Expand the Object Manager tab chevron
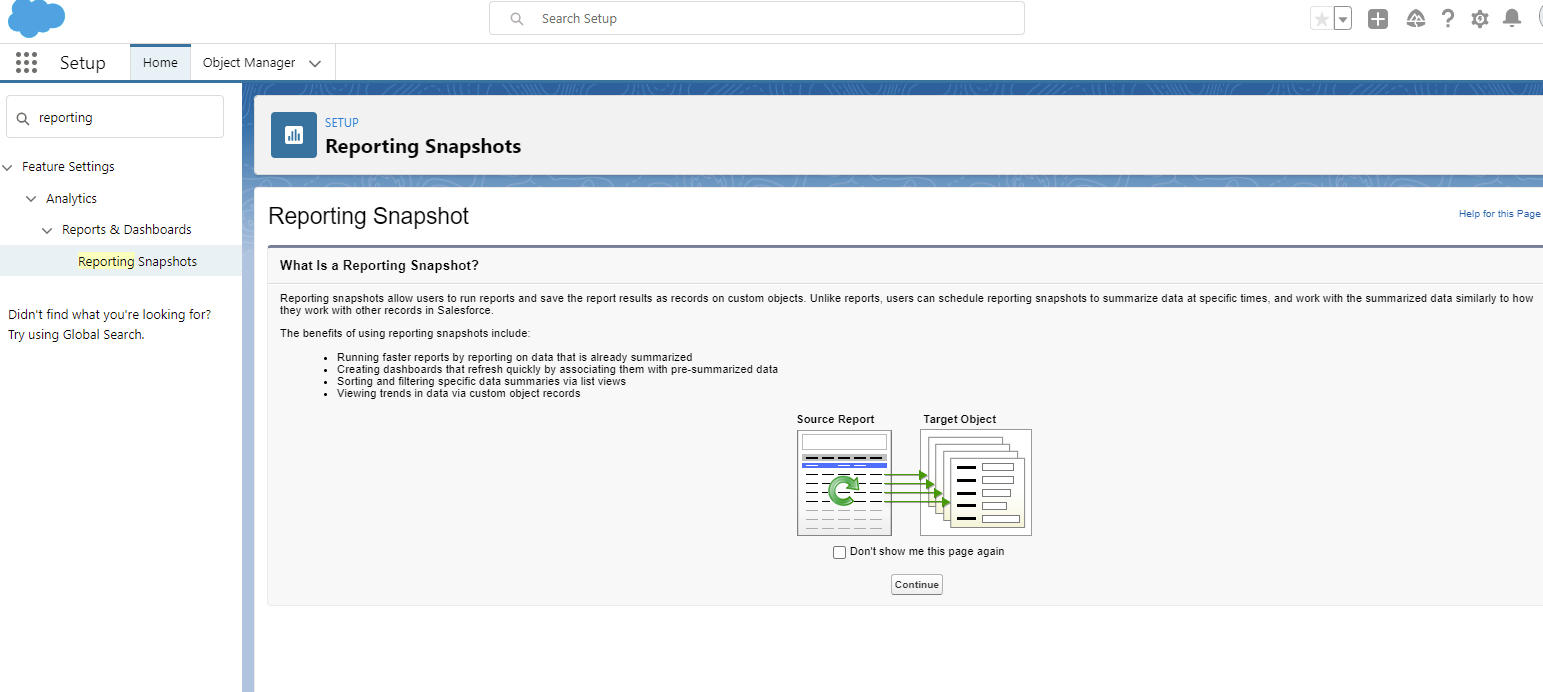1543x692 pixels. click(x=315, y=63)
